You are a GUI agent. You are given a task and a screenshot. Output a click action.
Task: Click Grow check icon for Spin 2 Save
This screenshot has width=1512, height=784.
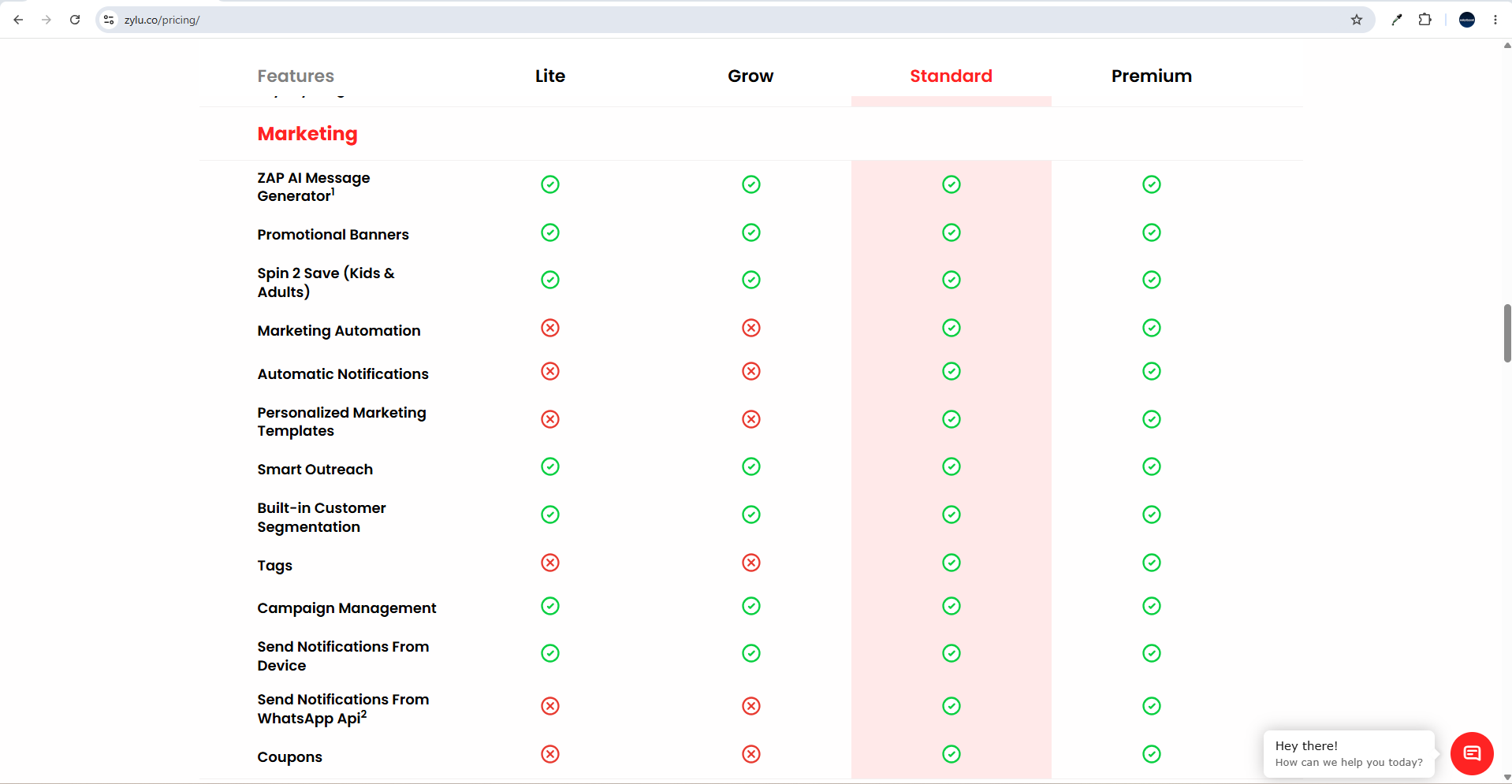[751, 280]
